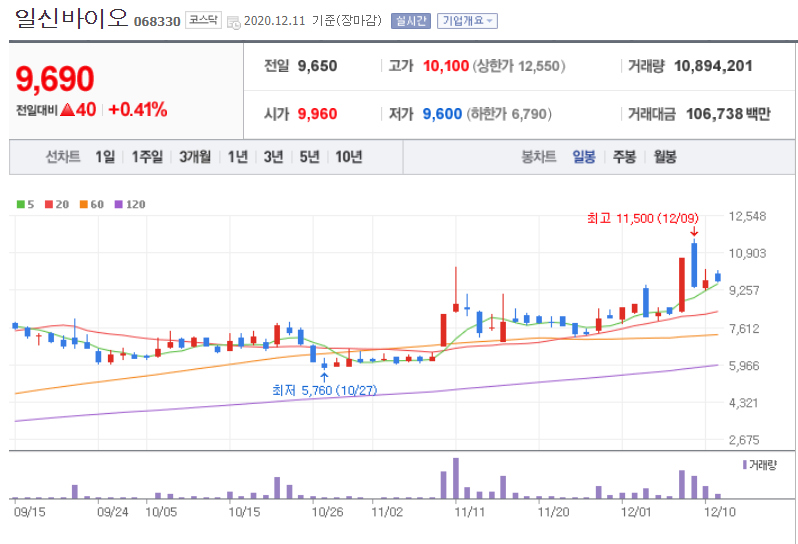Click the orange 60-day moving average swatch
Screen dimensions: 798x544
(x=84, y=205)
